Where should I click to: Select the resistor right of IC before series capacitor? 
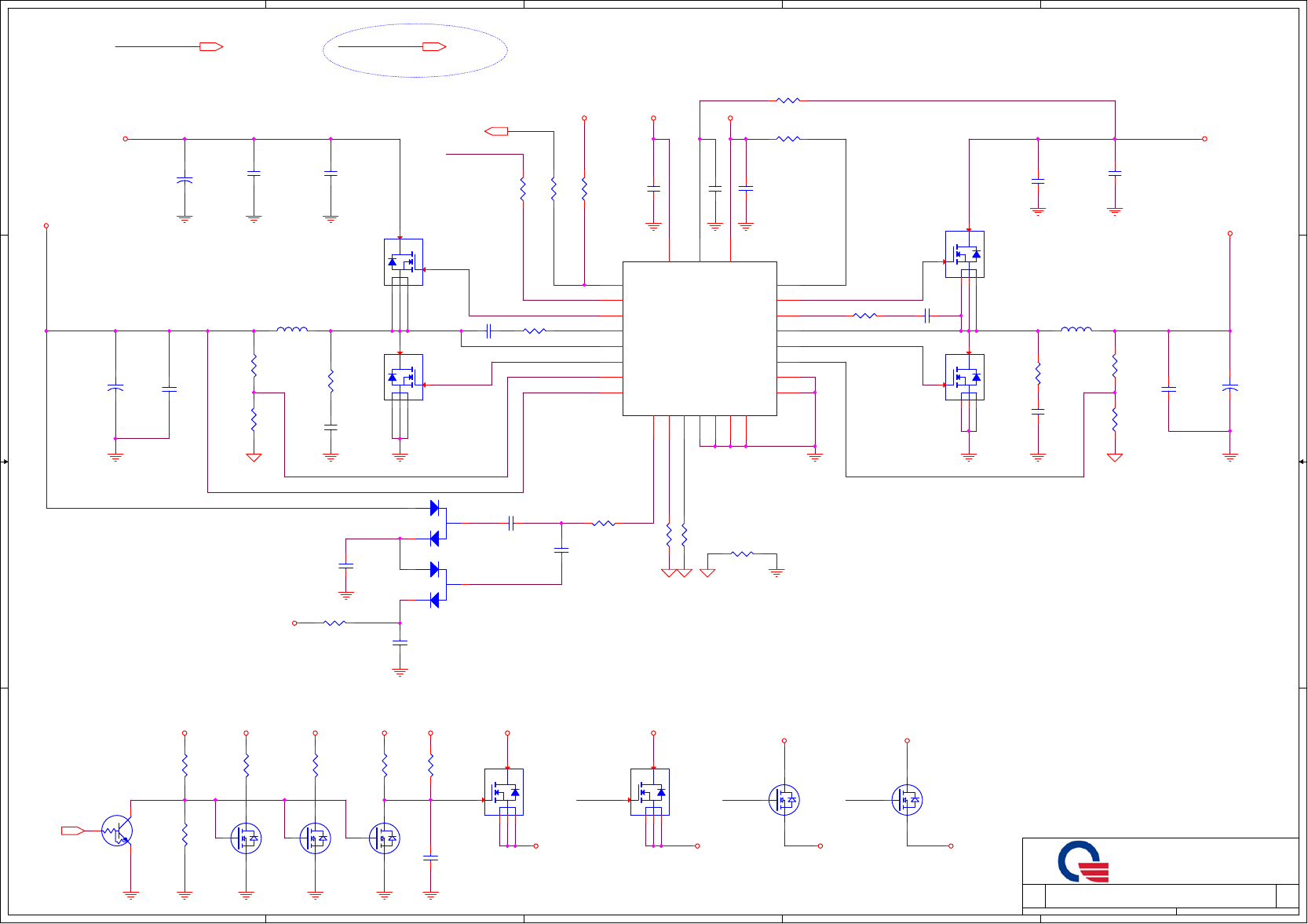pos(865,316)
